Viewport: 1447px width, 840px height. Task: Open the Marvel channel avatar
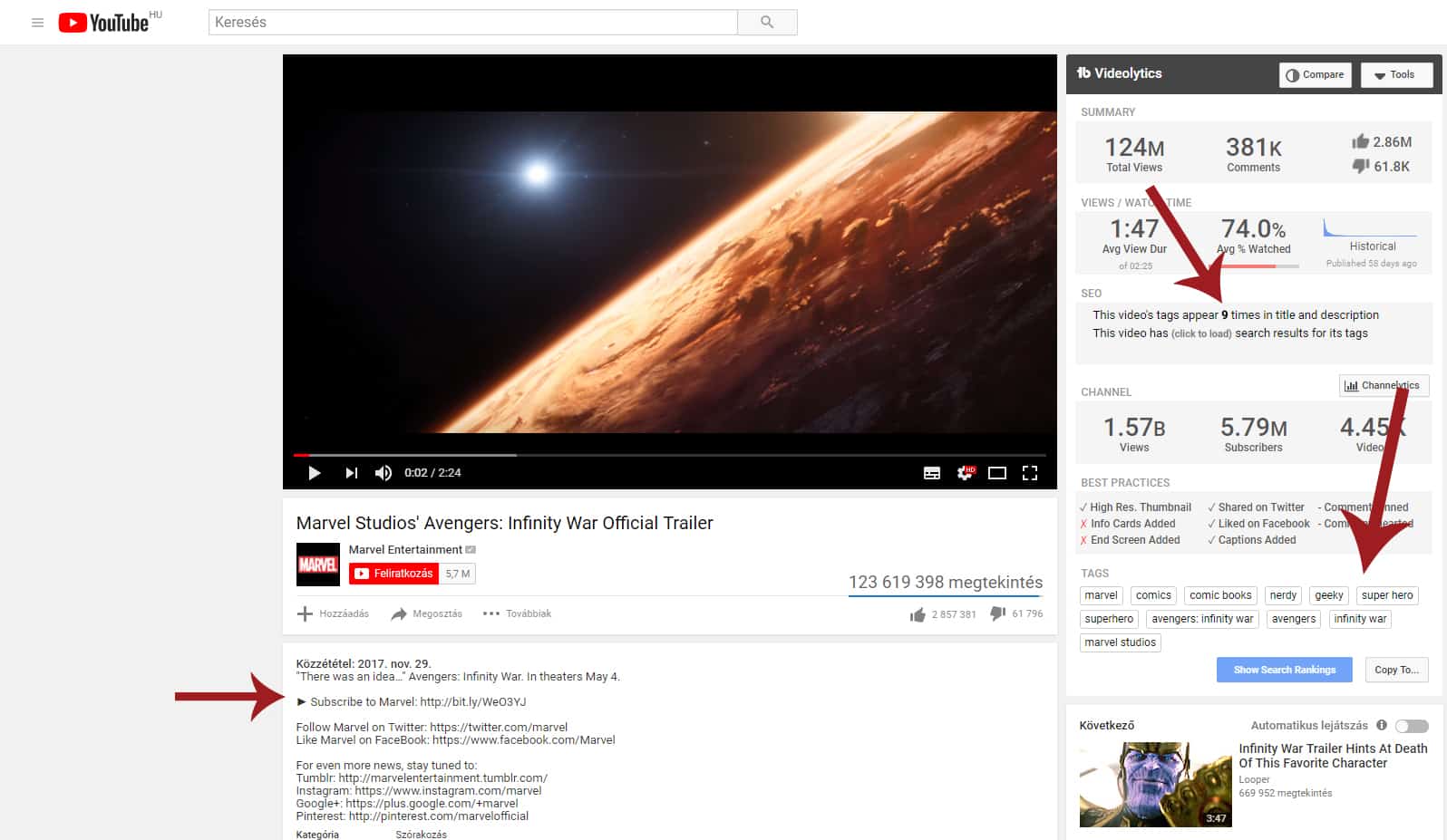click(318, 565)
